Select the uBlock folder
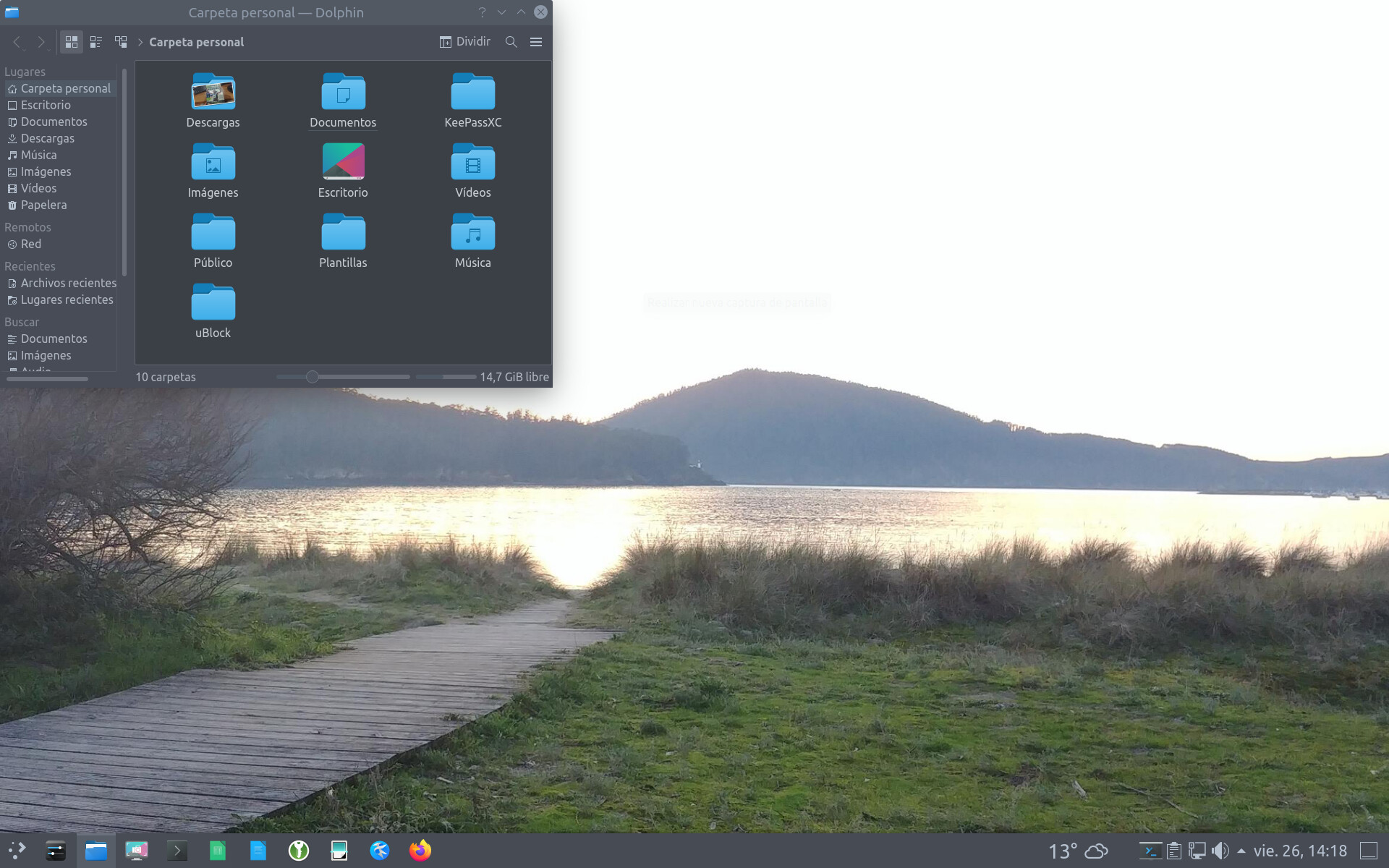Image resolution: width=1389 pixels, height=868 pixels. tap(213, 302)
